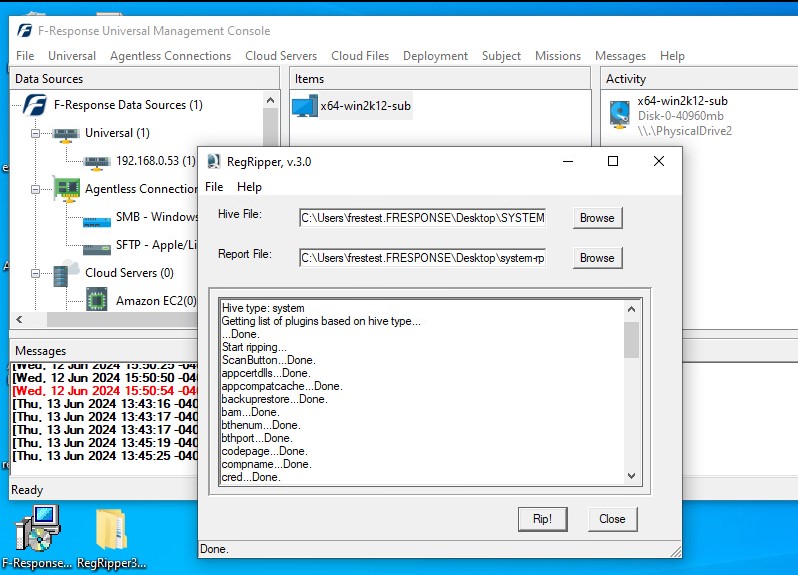Open the Cloud Files menu

[x=360, y=55]
